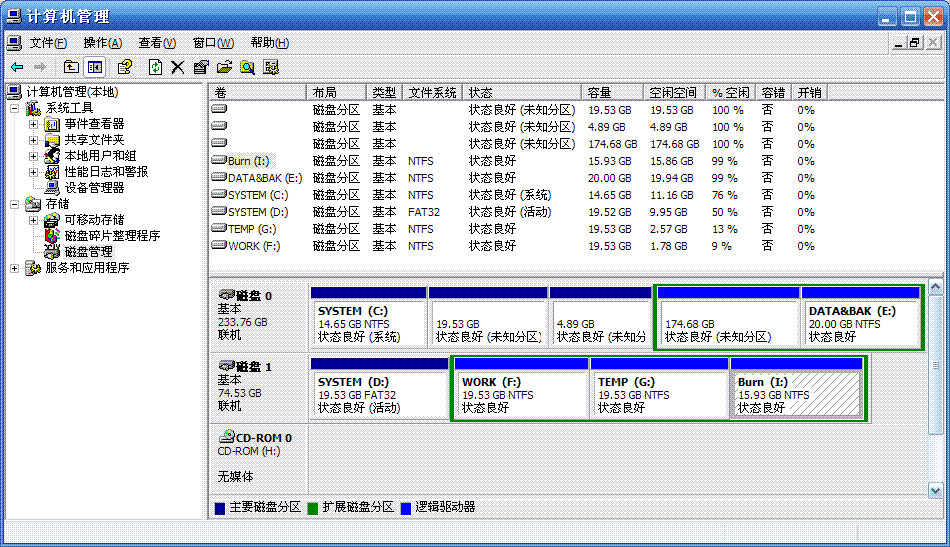The width and height of the screenshot is (950, 547).
Task: Select the DATA&BAK (E:) partition block
Action: (x=860, y=317)
